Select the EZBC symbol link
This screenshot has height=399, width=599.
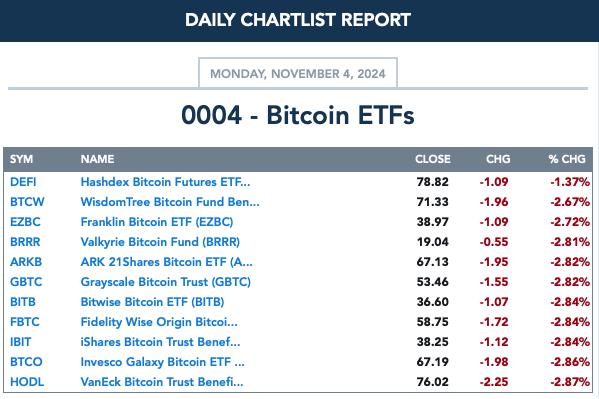pyautogui.click(x=25, y=222)
